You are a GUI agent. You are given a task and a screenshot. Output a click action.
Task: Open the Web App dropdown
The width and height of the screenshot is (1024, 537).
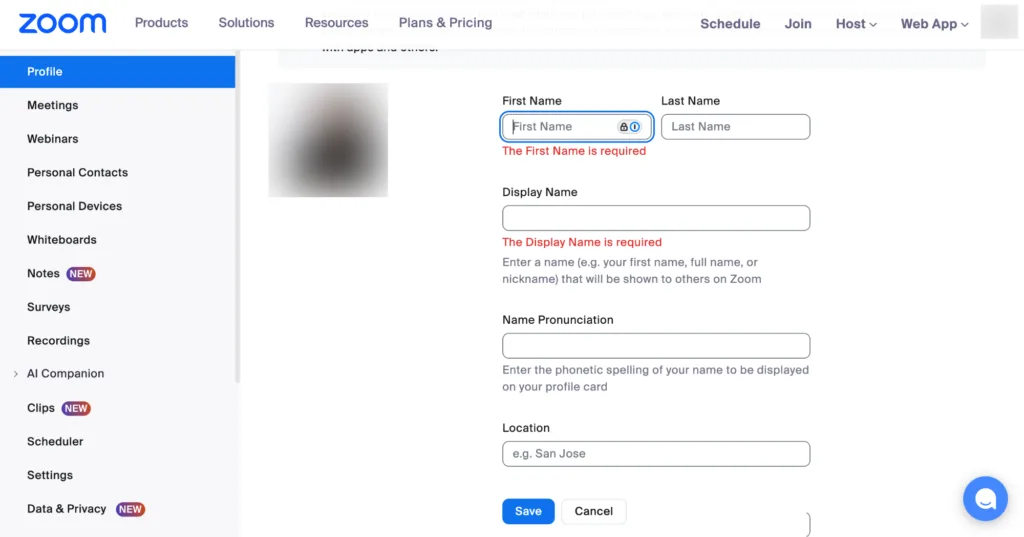[x=934, y=24]
